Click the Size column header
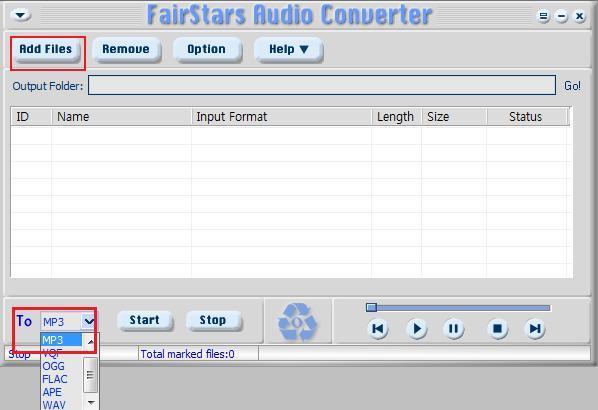This screenshot has width=598, height=410. 454,117
